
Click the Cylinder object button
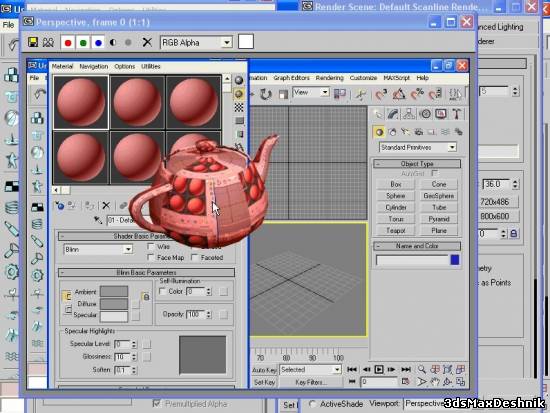[396, 207]
